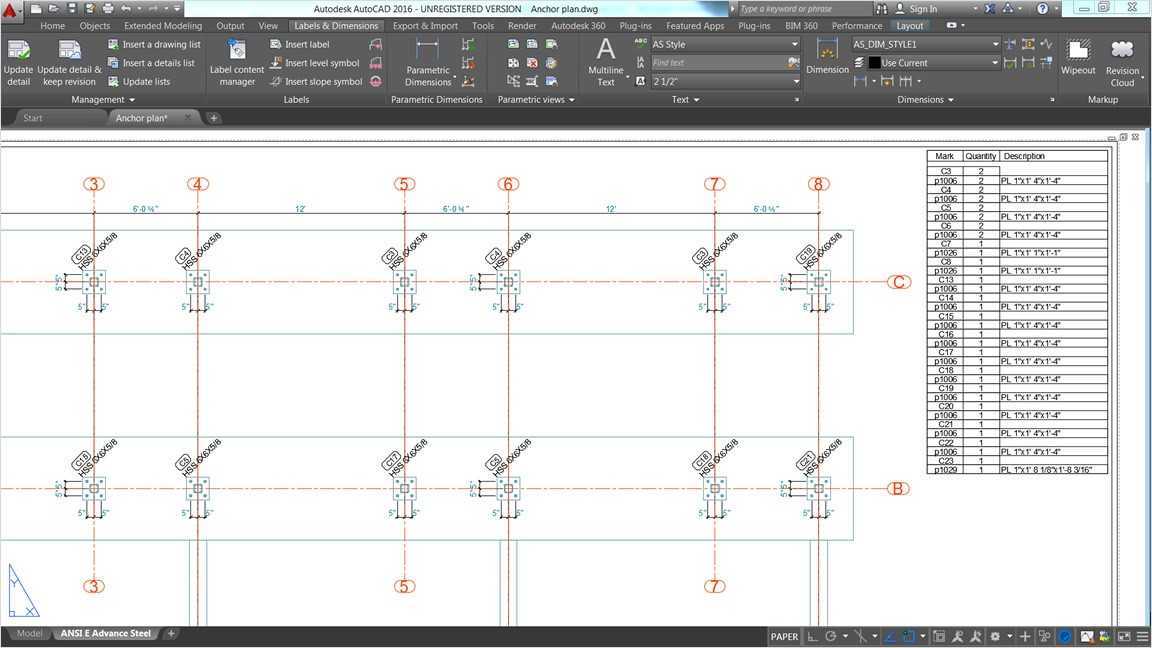1152x648 pixels.
Task: Insert a slope symbol
Action: point(316,82)
